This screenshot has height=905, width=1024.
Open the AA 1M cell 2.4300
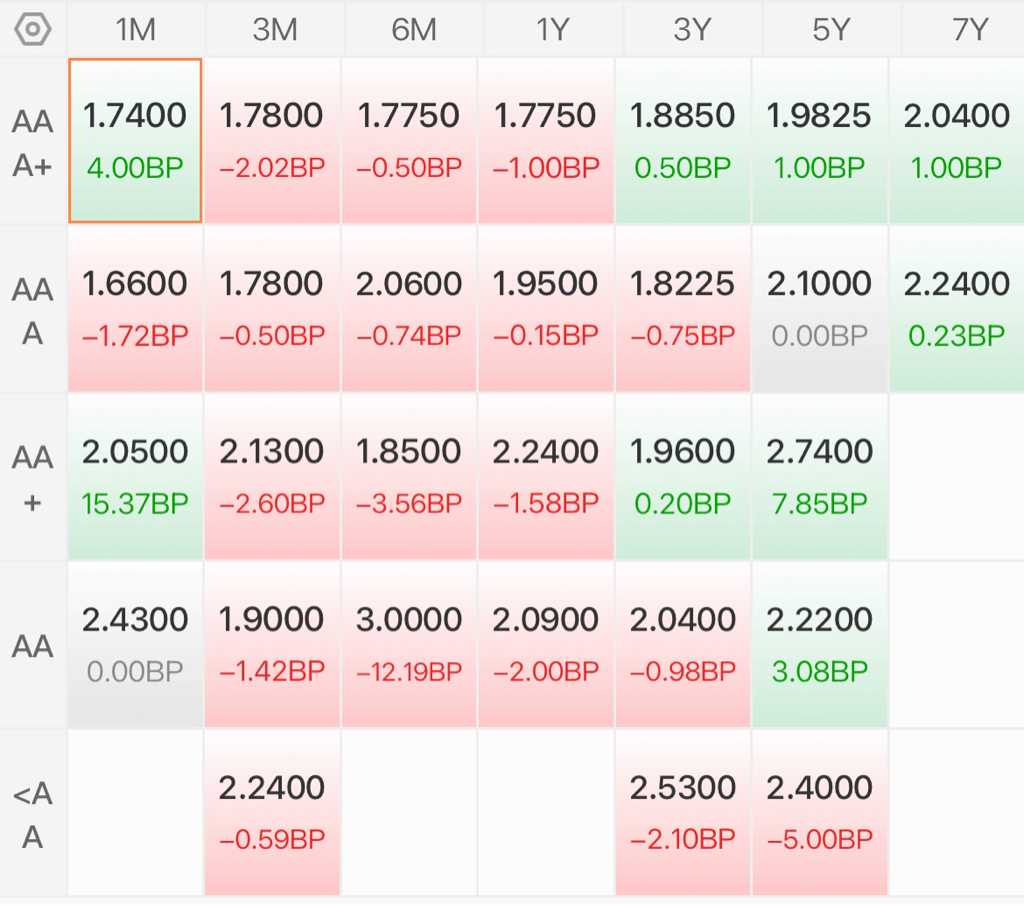(x=135, y=644)
